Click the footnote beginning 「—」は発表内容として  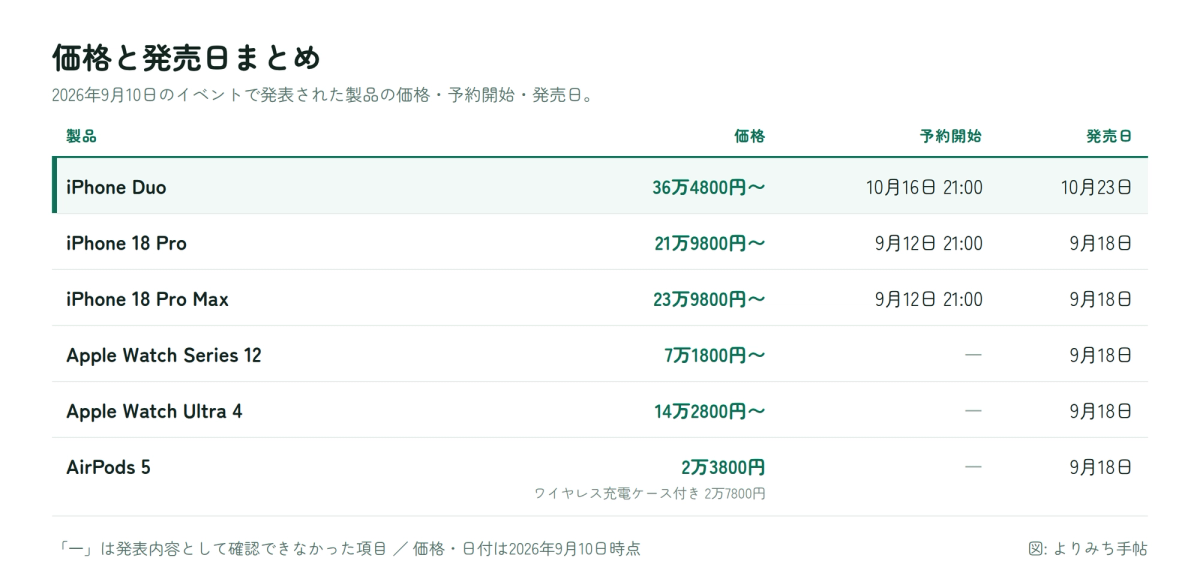(348, 548)
